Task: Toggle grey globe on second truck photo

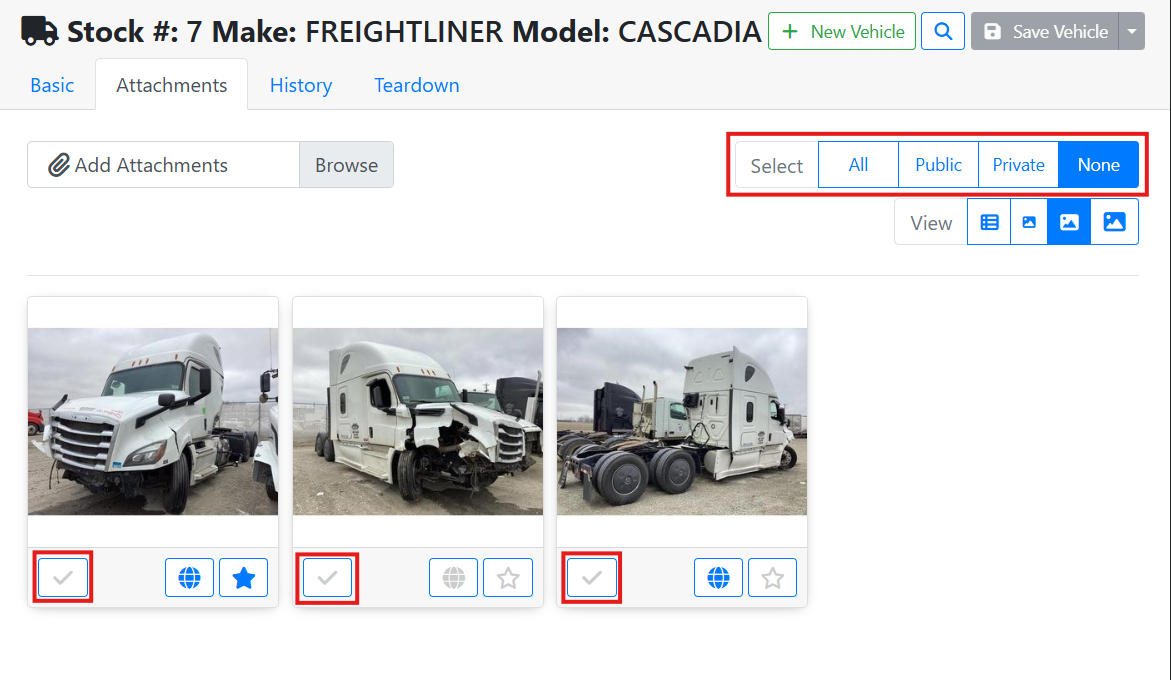Action: click(x=453, y=578)
